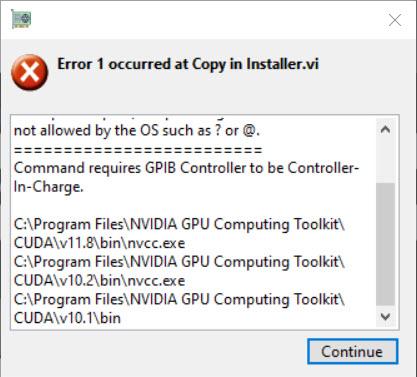The width and height of the screenshot is (417, 377).
Task: Click the Program Files line preceding CUDA\v10.2
Action: [179, 262]
